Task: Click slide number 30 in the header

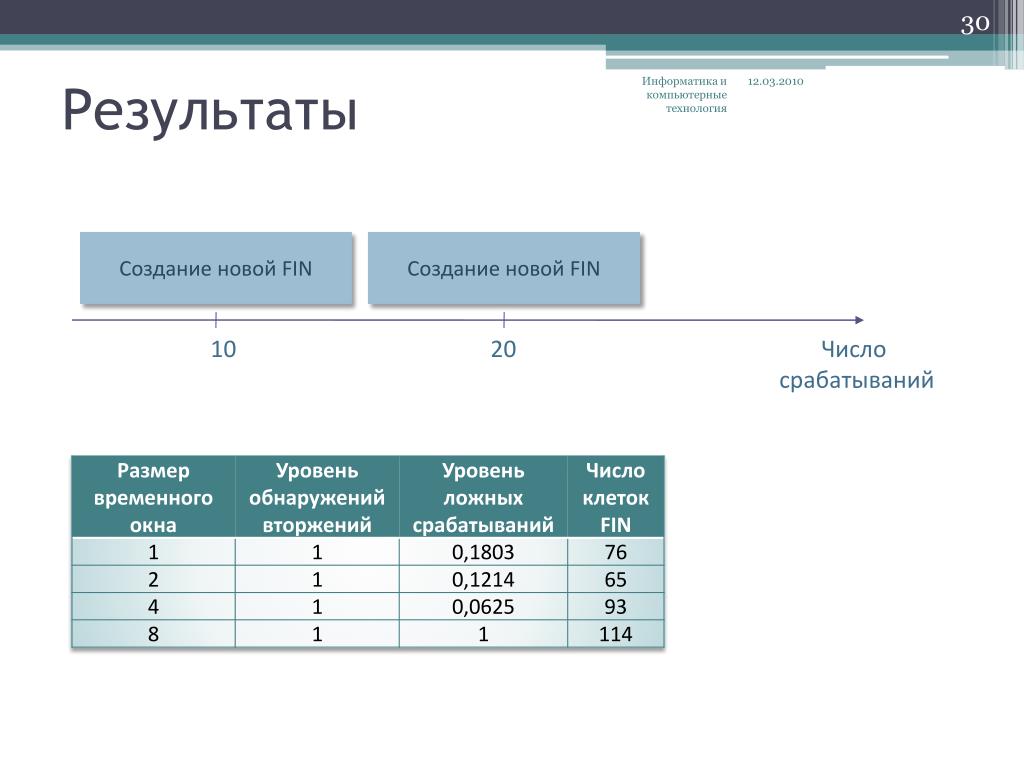Action: point(974,24)
